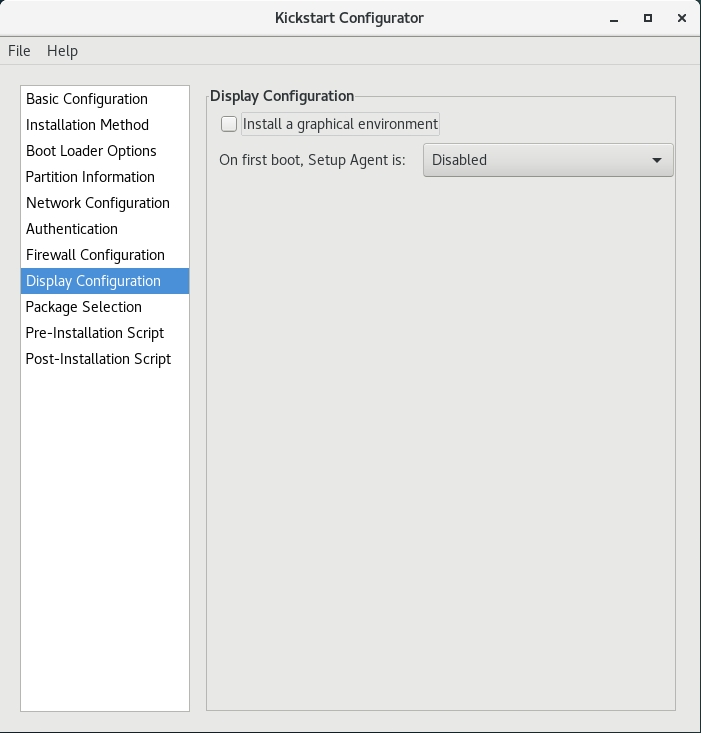This screenshot has height=733, width=701.
Task: Select Post-Installation Script in sidebar
Action: (x=98, y=359)
